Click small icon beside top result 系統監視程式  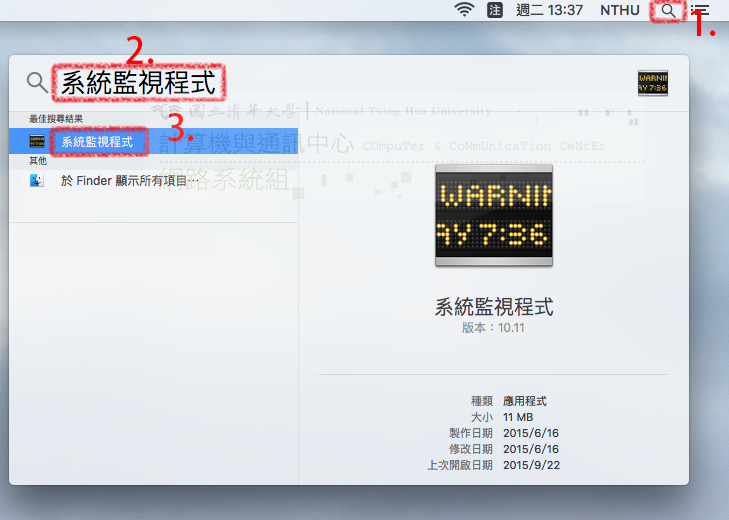point(37,142)
